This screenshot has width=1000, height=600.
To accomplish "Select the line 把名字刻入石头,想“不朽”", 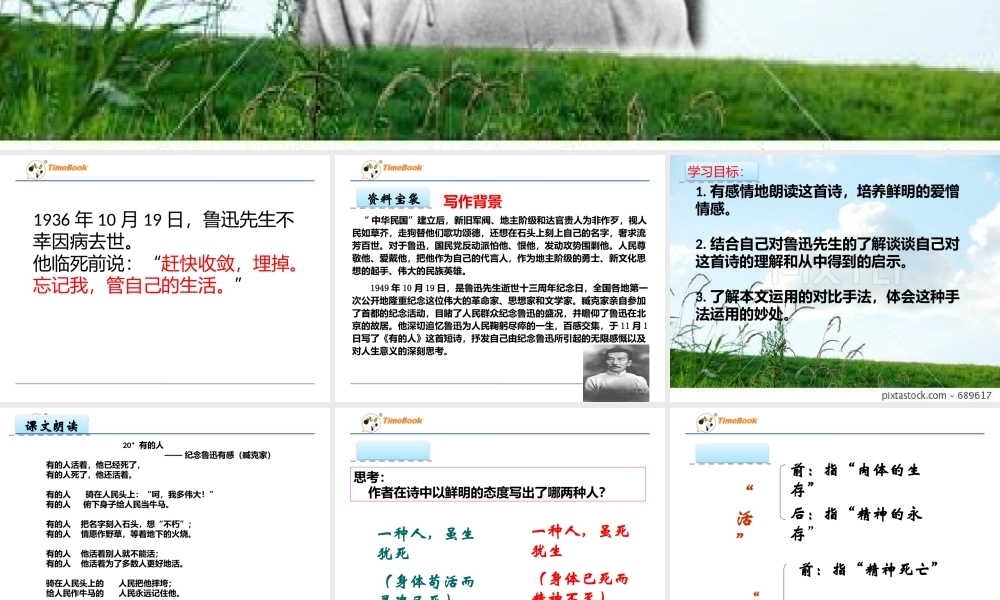I will pyautogui.click(x=136, y=524).
